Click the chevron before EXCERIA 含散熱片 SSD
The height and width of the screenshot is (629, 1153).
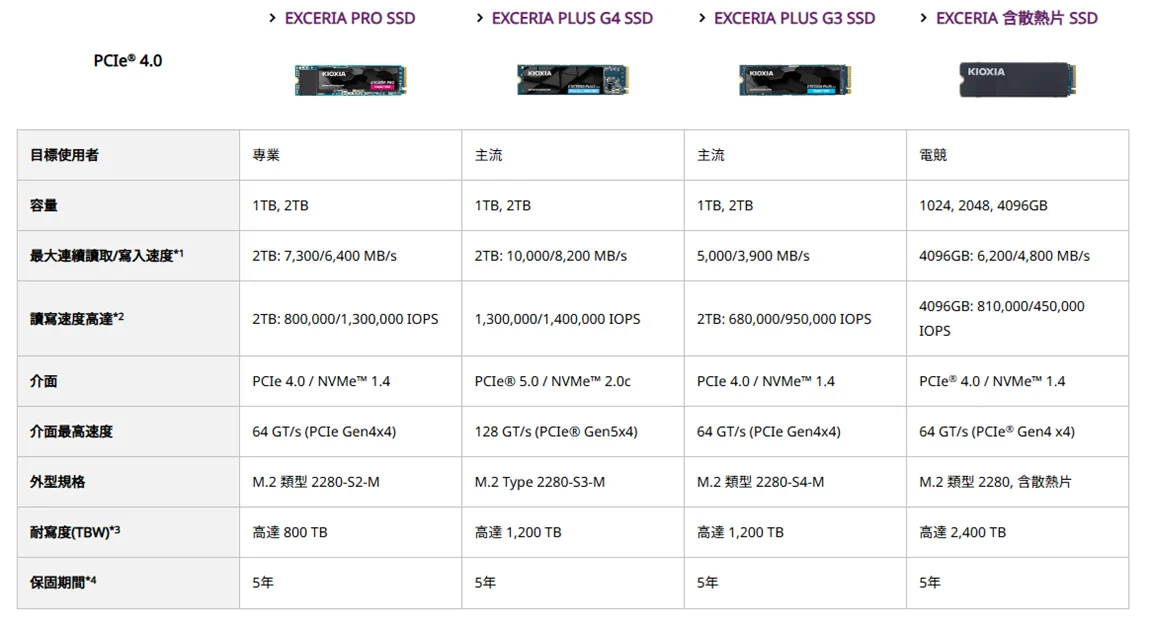(924, 18)
